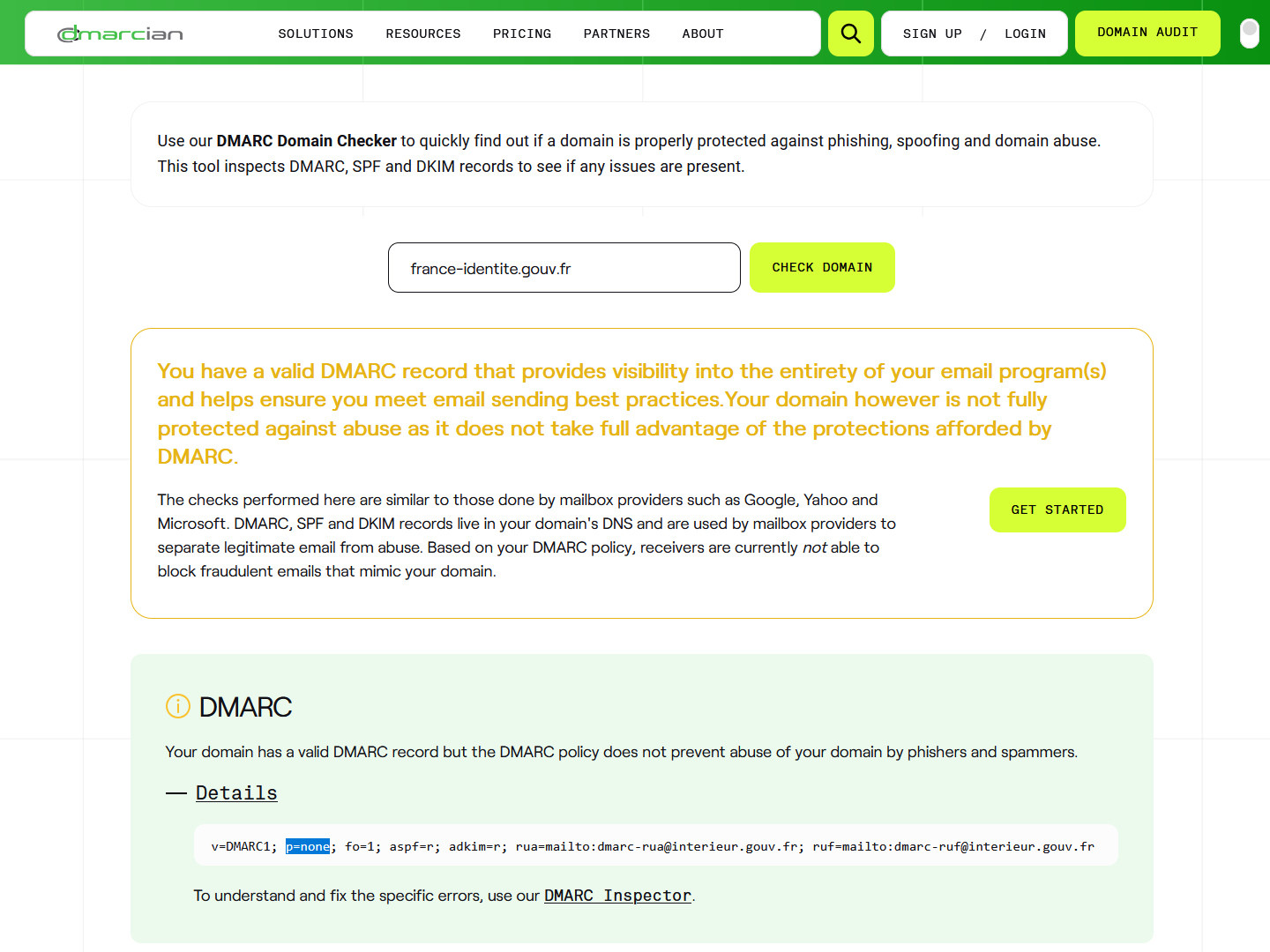Open the Resources menu
This screenshot has width=1270, height=952.
tap(423, 33)
